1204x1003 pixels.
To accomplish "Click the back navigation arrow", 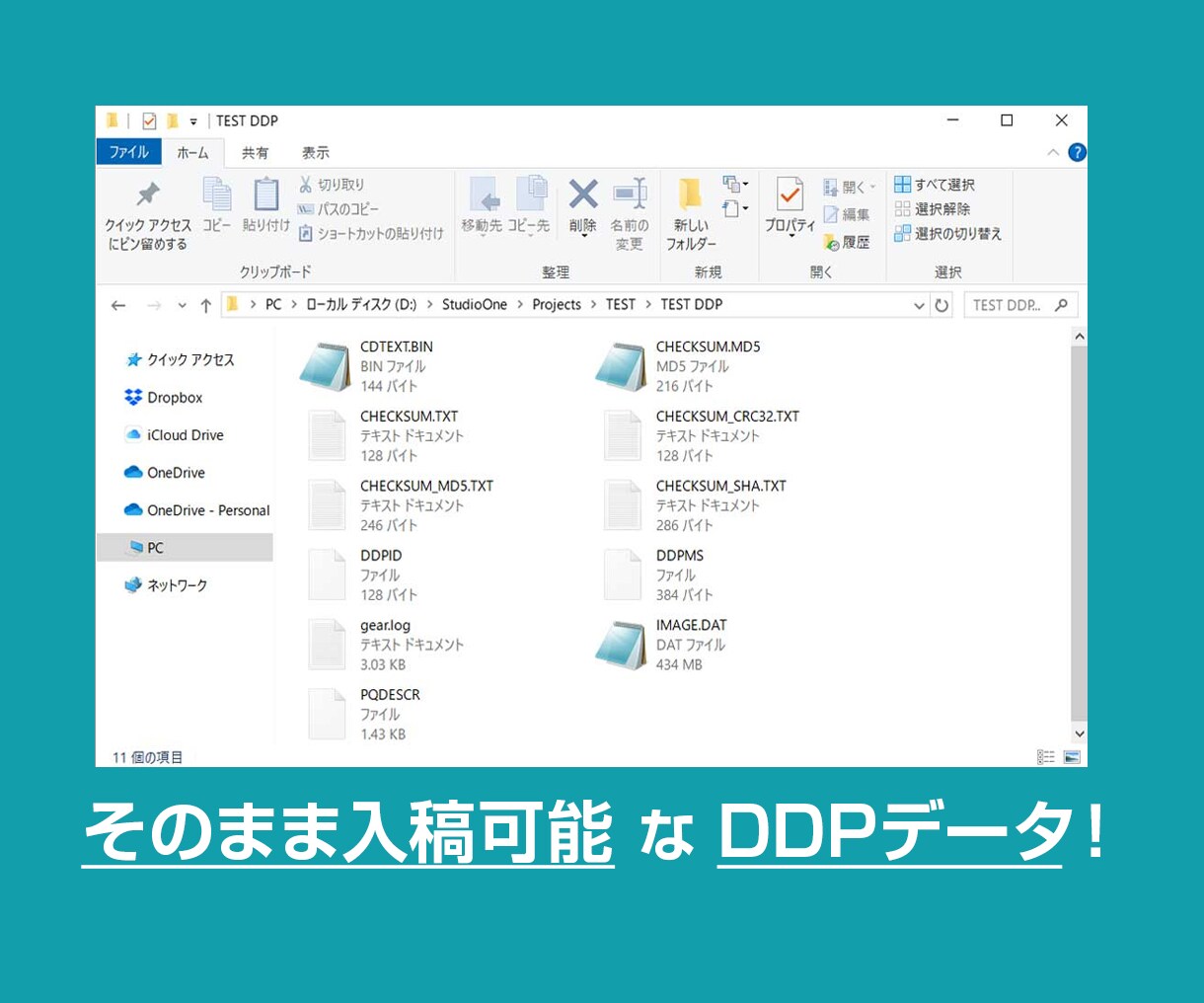I will click(x=118, y=305).
